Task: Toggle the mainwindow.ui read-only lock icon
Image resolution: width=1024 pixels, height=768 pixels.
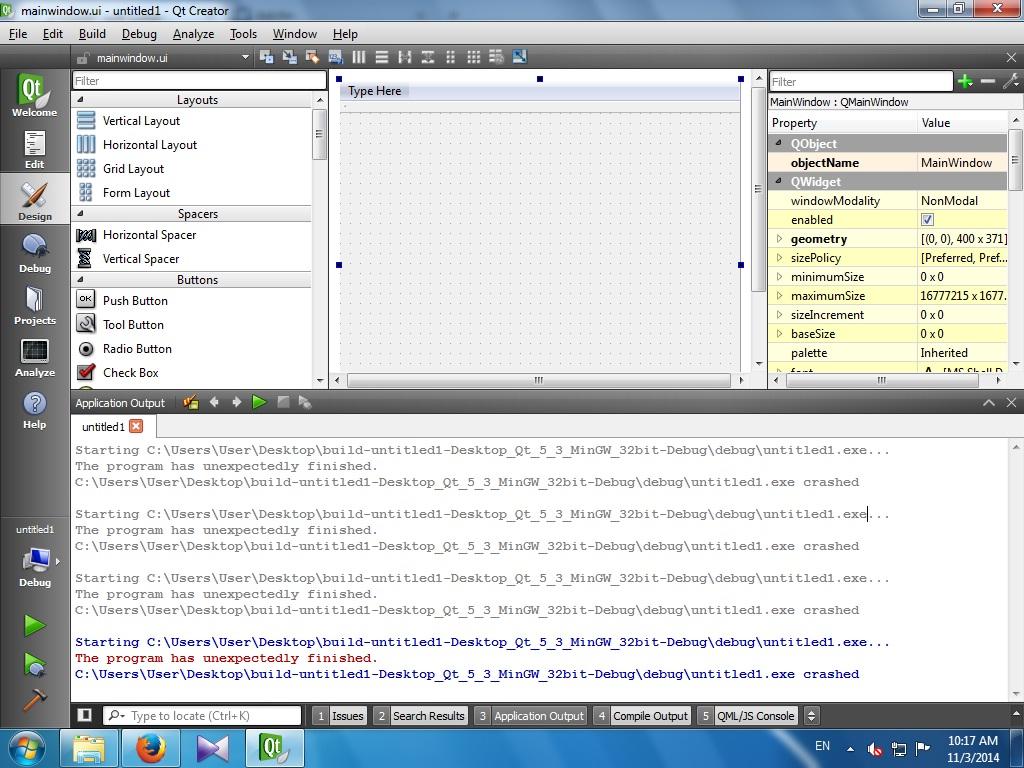Action: click(83, 57)
